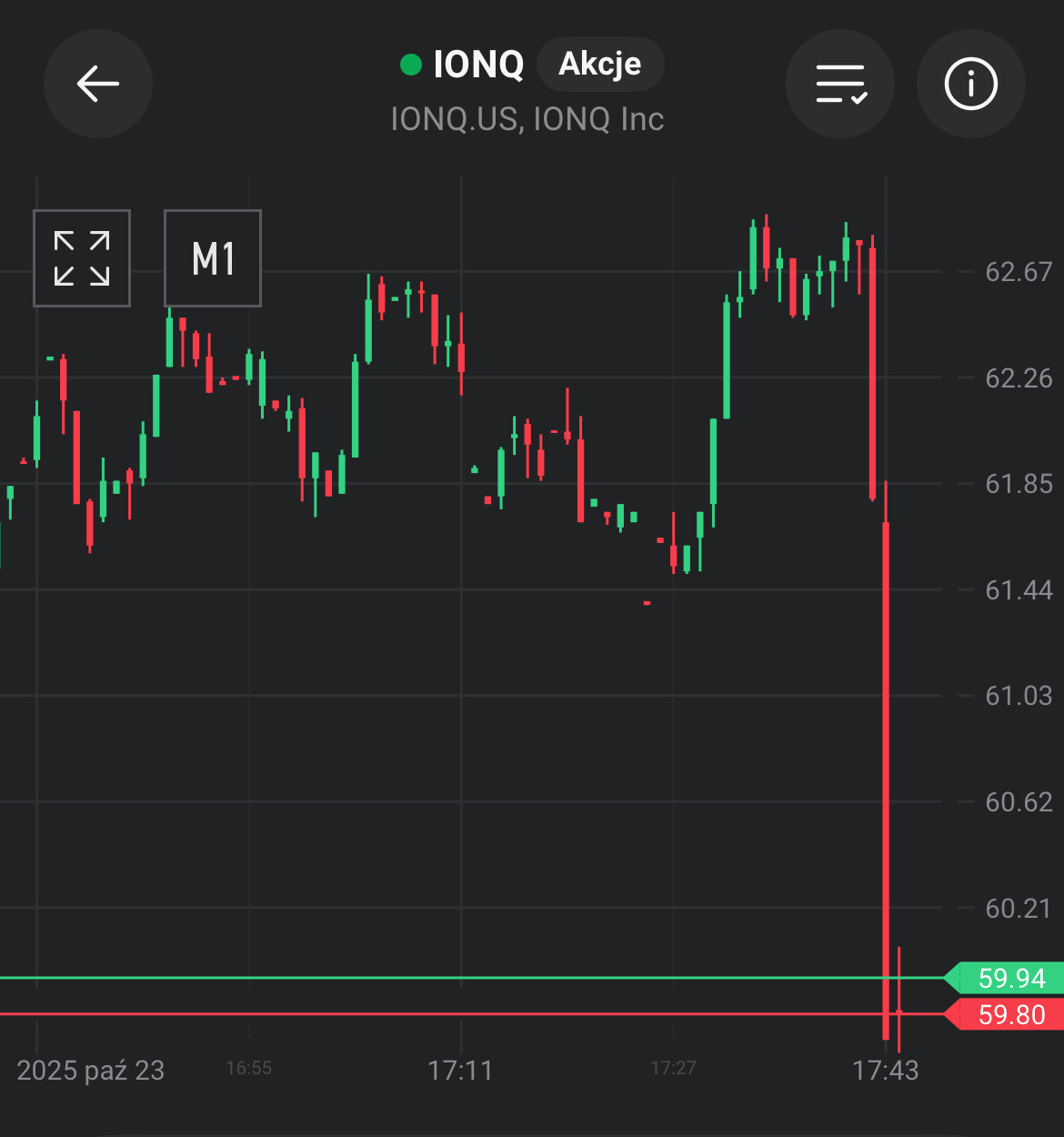Tap the 61.44 price axis label
Image resolution: width=1064 pixels, height=1137 pixels.
coord(1019,590)
